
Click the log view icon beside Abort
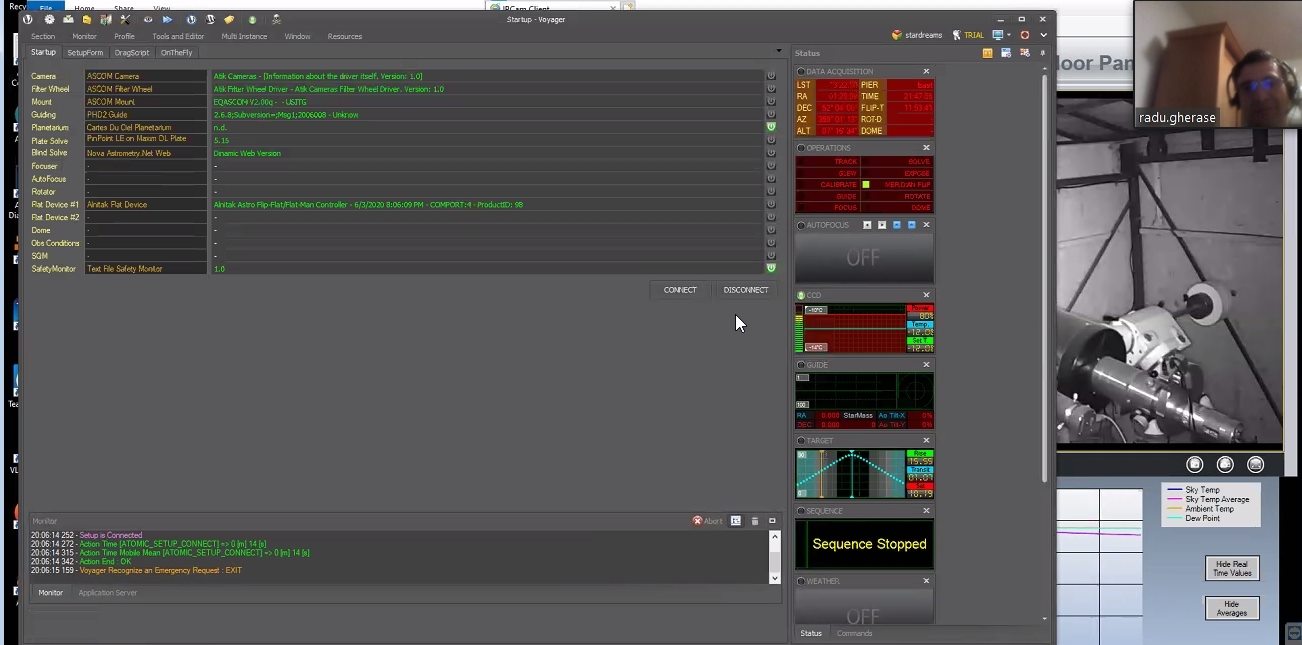[736, 521]
